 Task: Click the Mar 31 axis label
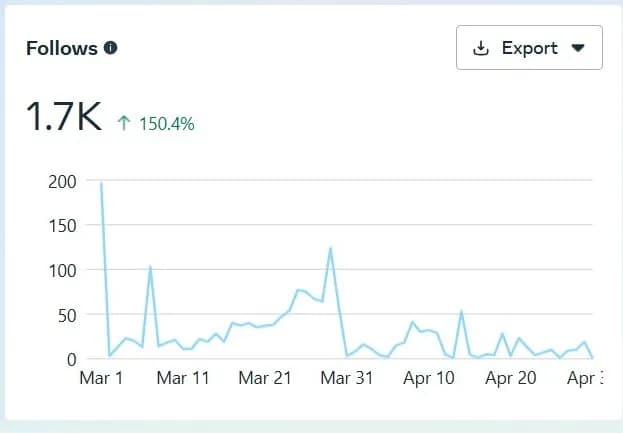pyautogui.click(x=347, y=378)
